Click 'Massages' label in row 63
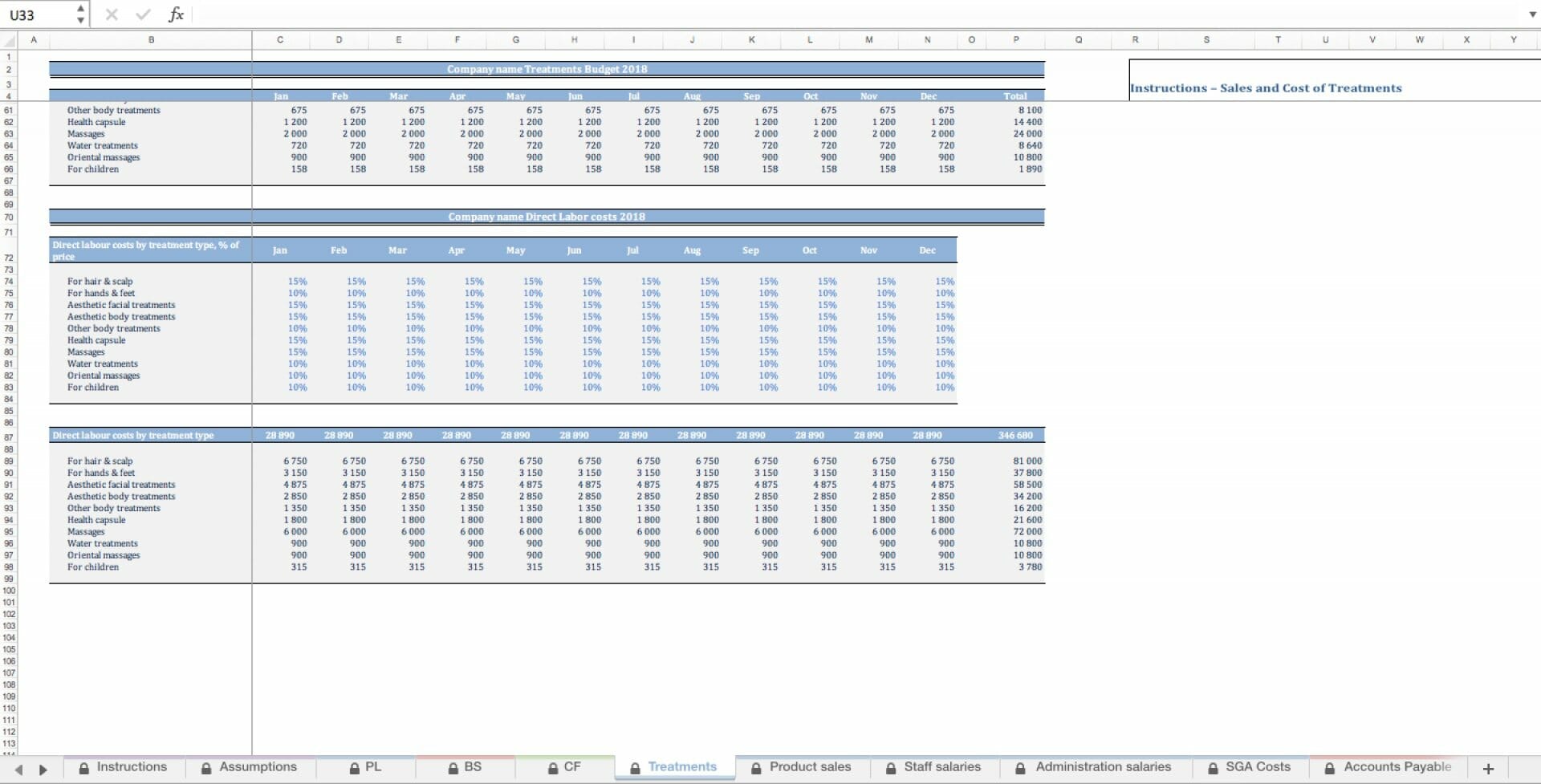Viewport: 1541px width, 784px height. 86,134
